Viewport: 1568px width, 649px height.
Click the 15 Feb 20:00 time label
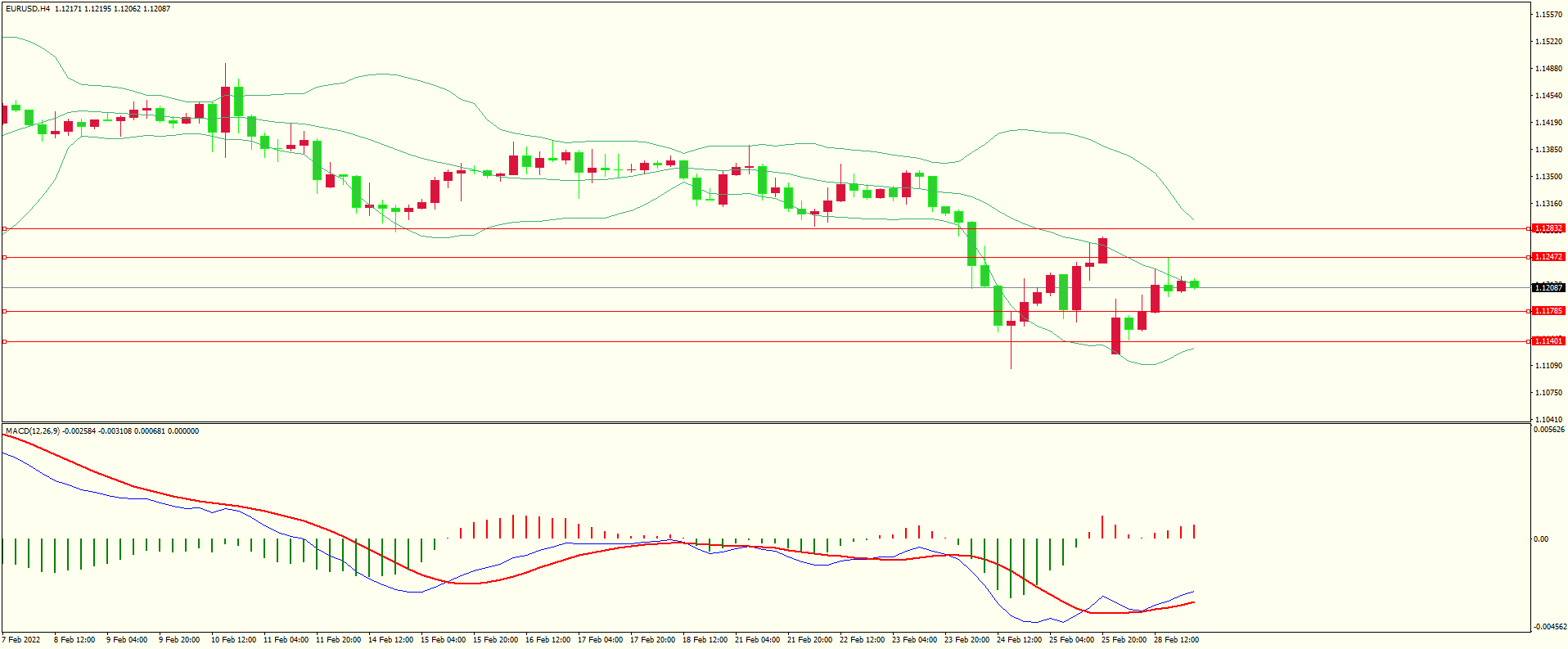[x=495, y=640]
